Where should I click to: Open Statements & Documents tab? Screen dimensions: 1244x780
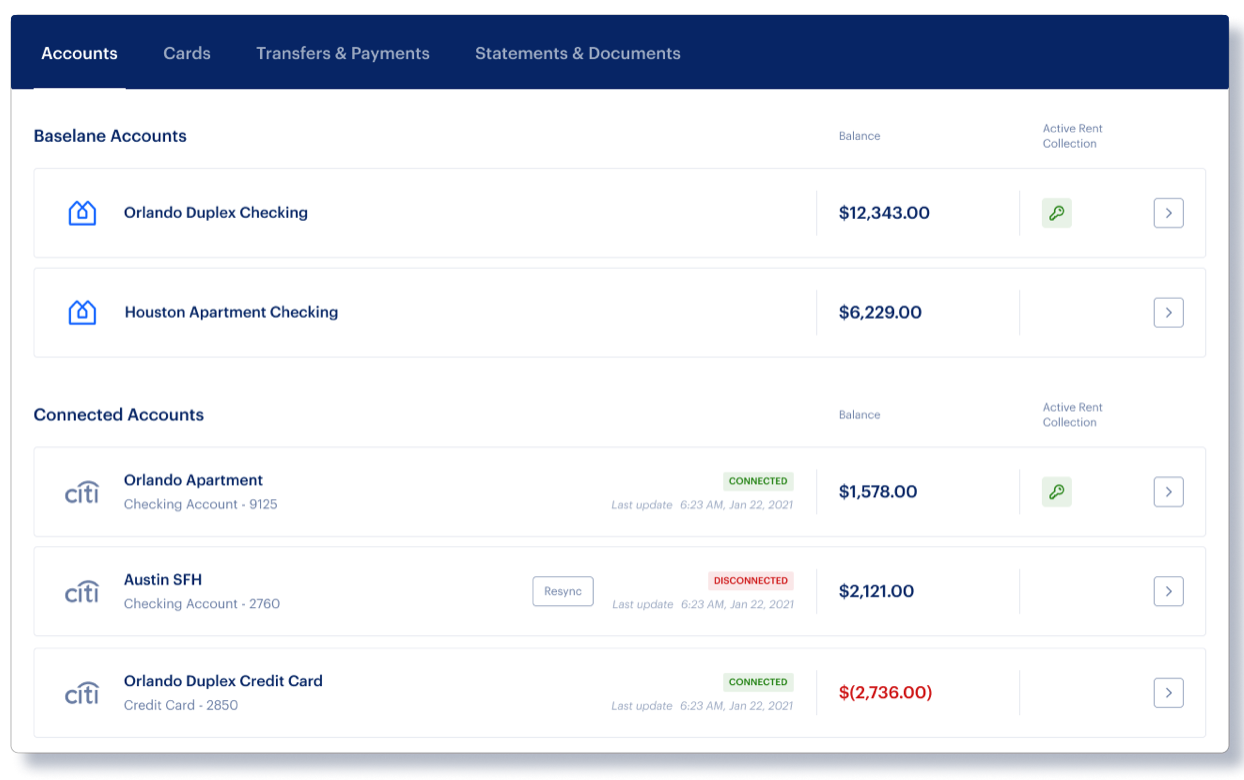[x=578, y=54]
